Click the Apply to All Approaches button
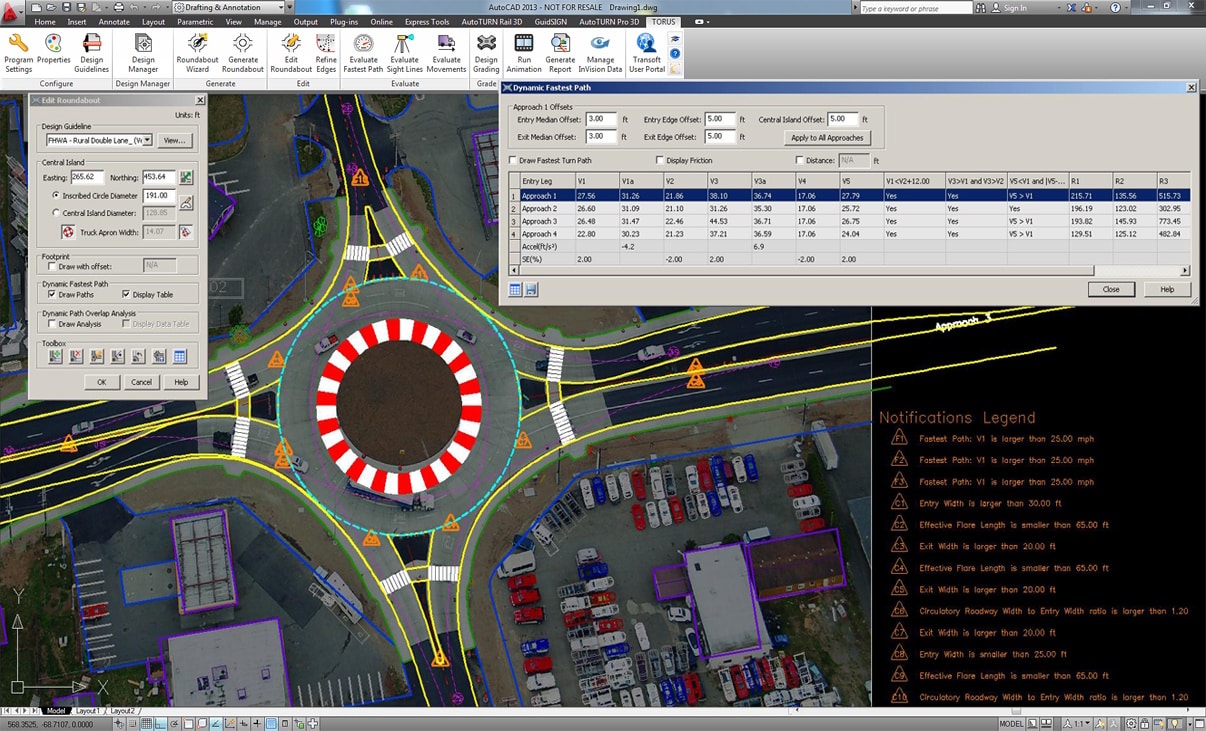This screenshot has height=731, width=1206. point(827,138)
